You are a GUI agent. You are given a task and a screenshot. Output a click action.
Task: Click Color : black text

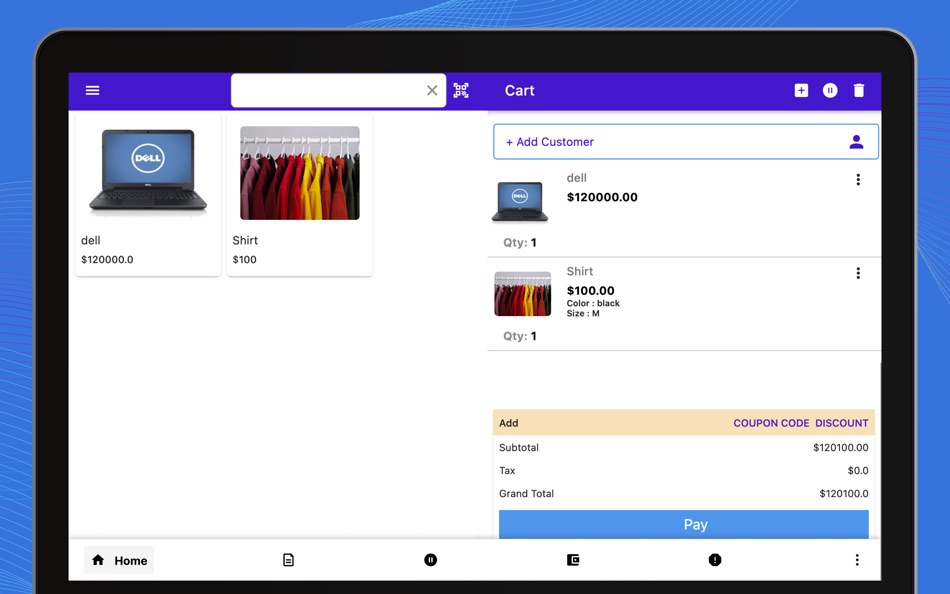pyautogui.click(x=593, y=303)
